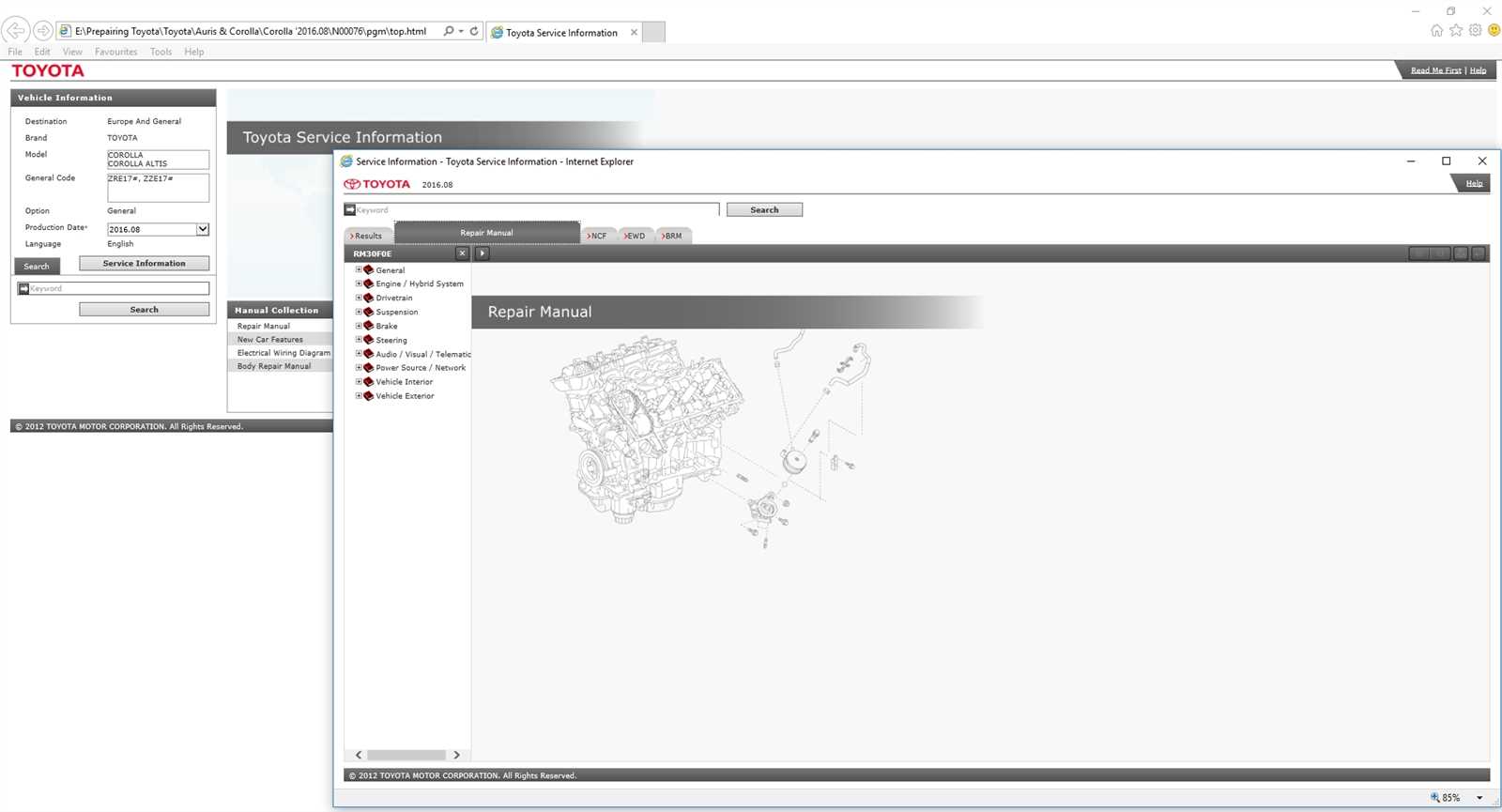Click the smiley feedback icon
This screenshot has width=1502, height=812.
click(x=1494, y=31)
